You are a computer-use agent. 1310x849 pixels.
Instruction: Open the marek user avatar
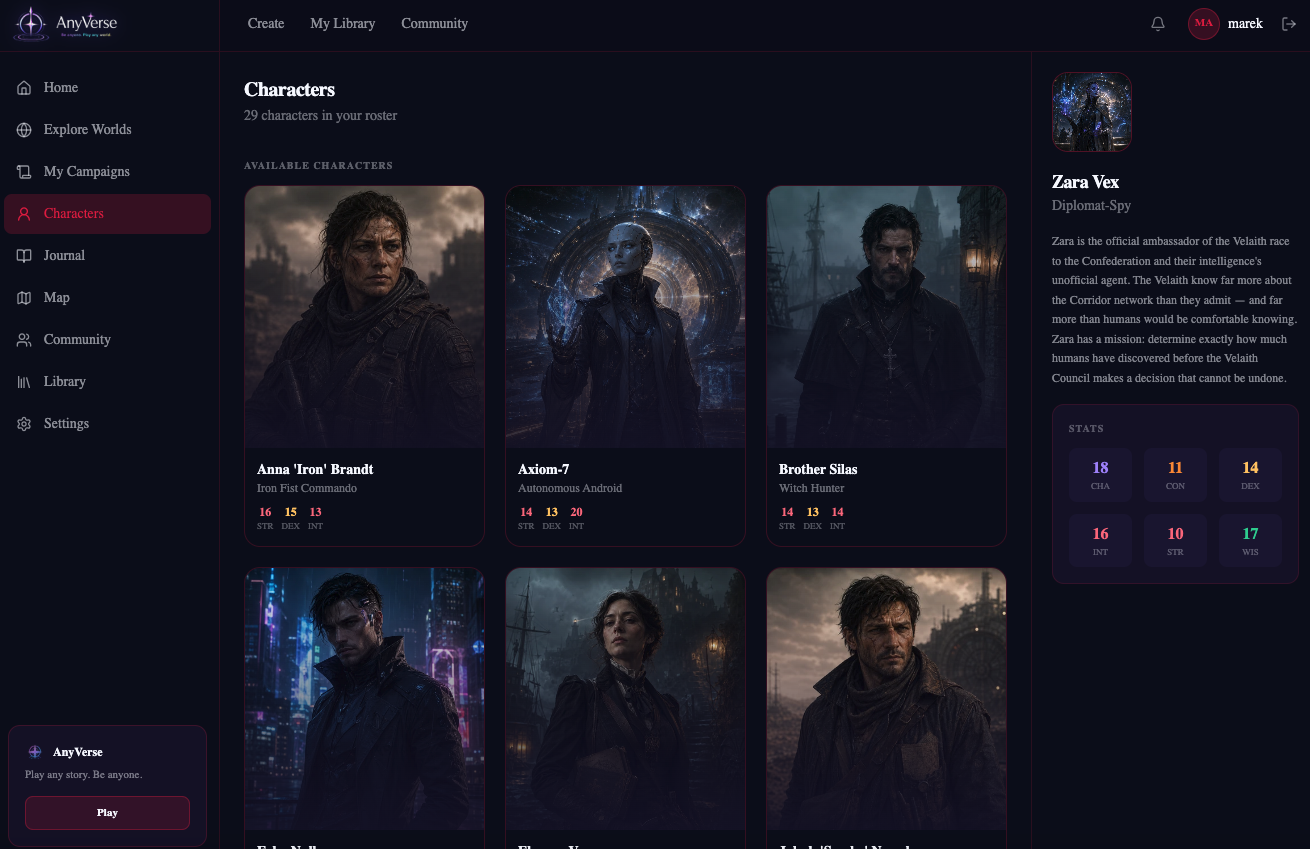point(1203,23)
